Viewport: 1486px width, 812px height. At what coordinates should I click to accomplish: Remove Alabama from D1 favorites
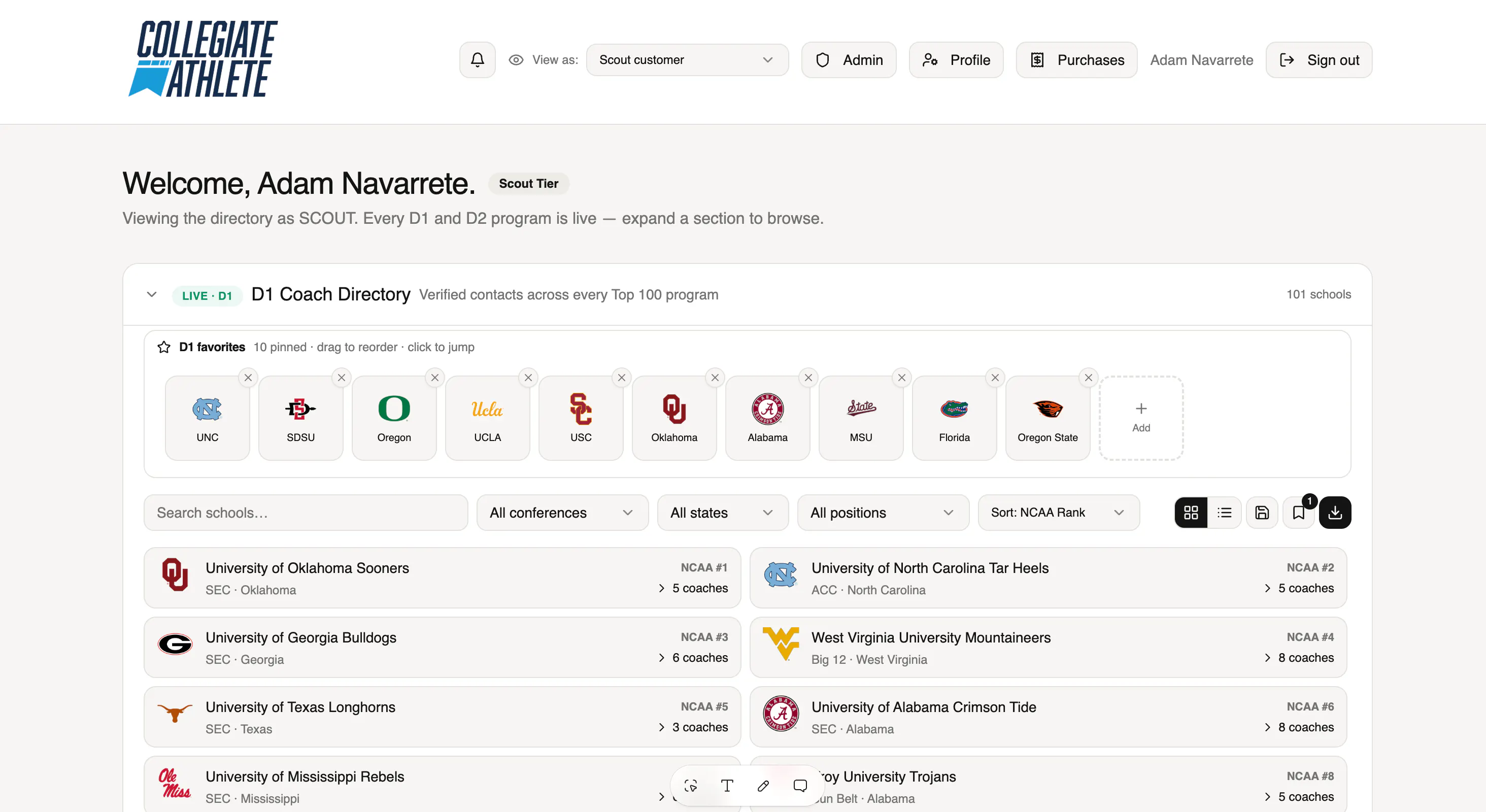coord(809,378)
